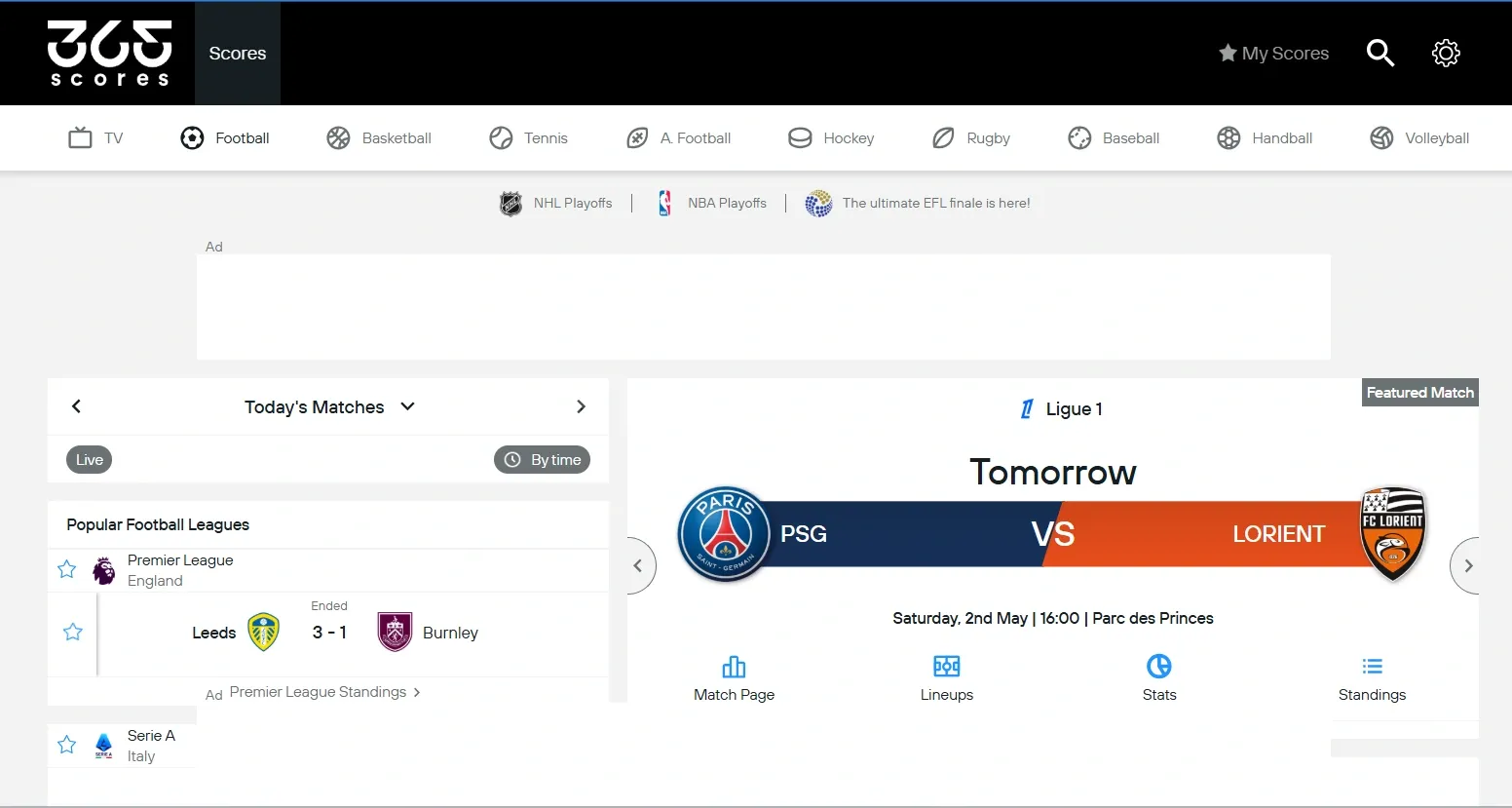Click the Serie A league logo
Screen dimensions: 1512x808
[x=103, y=746]
